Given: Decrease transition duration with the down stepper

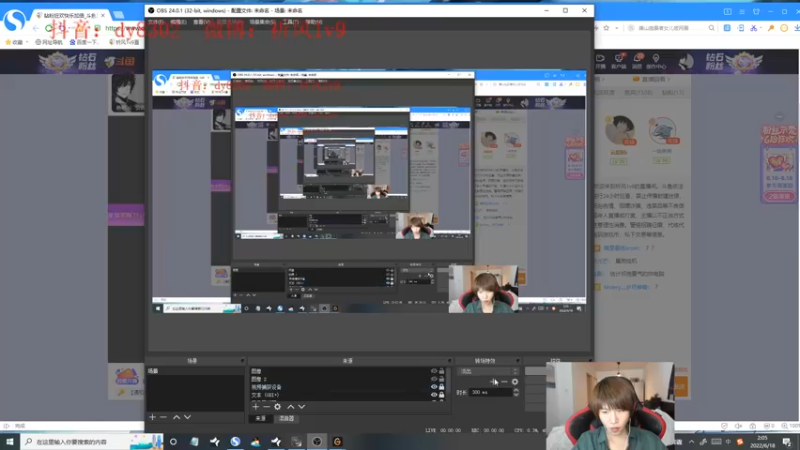Looking at the screenshot, I should tap(516, 394).
